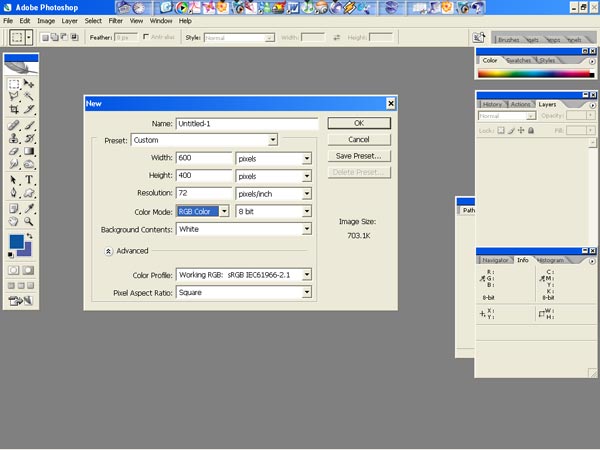
Task: Open the Filter menu
Action: coord(116,20)
